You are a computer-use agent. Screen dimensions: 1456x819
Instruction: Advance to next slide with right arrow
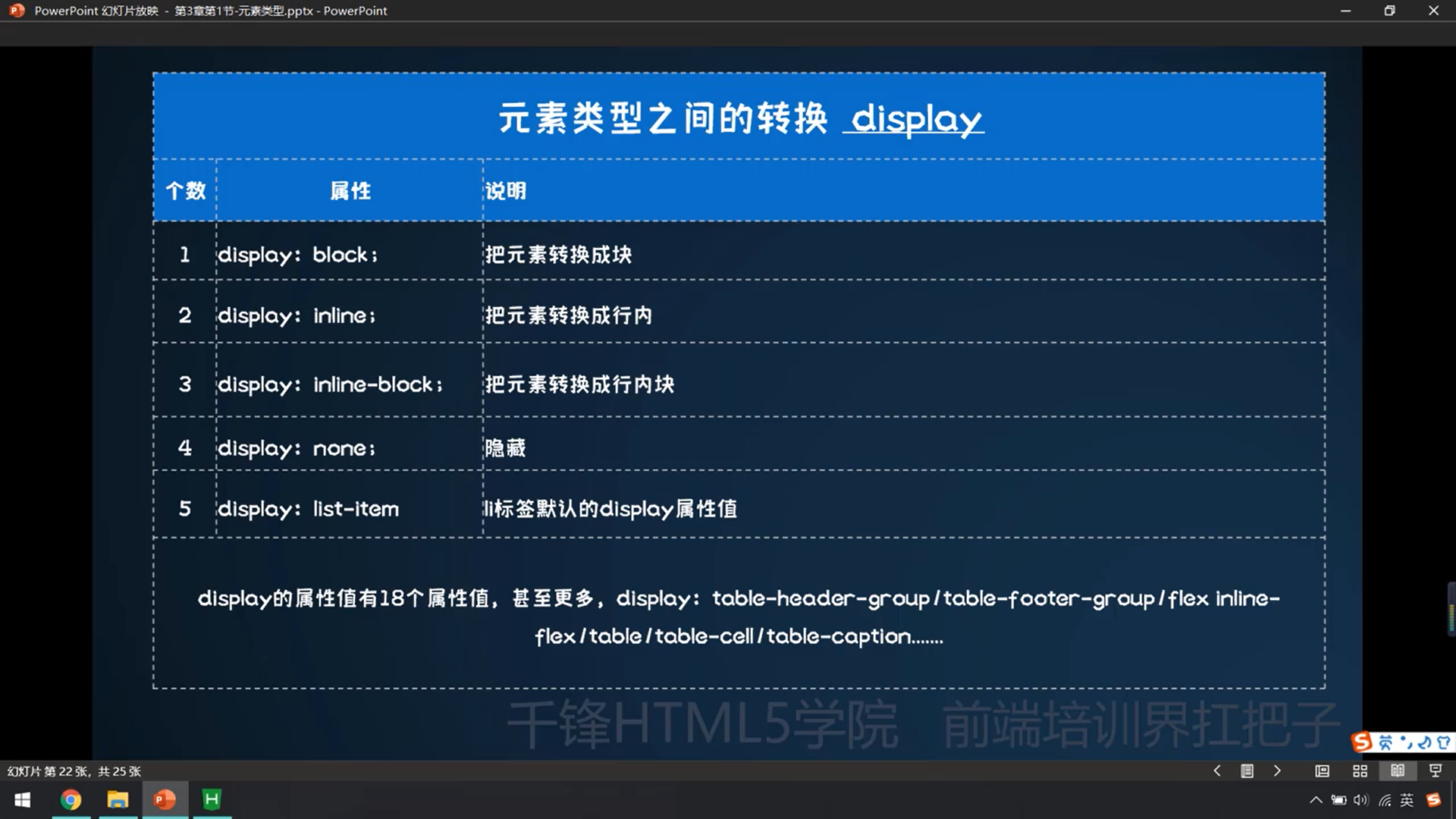point(1277,770)
